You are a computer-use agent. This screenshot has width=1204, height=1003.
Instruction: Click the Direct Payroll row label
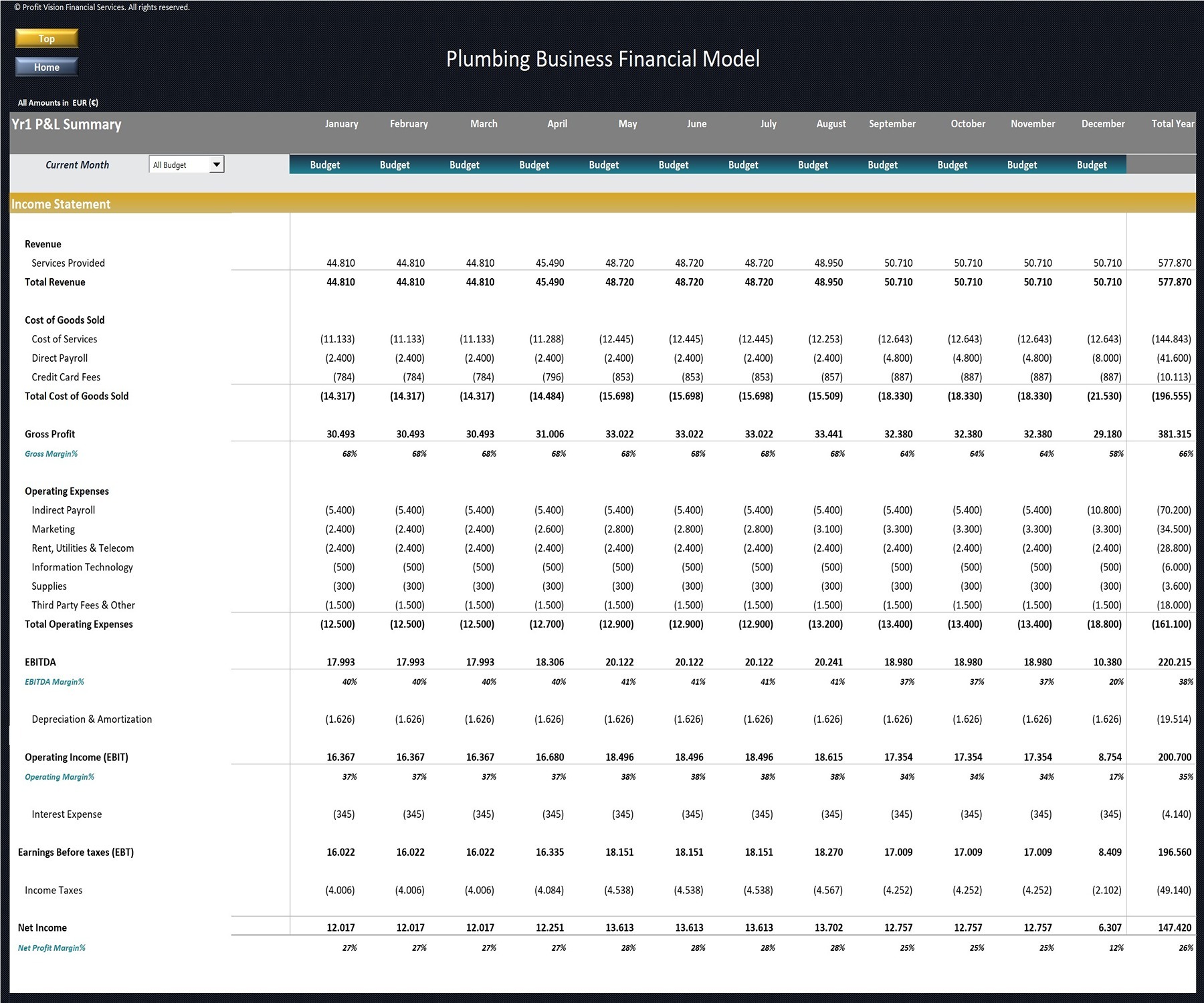(x=60, y=358)
